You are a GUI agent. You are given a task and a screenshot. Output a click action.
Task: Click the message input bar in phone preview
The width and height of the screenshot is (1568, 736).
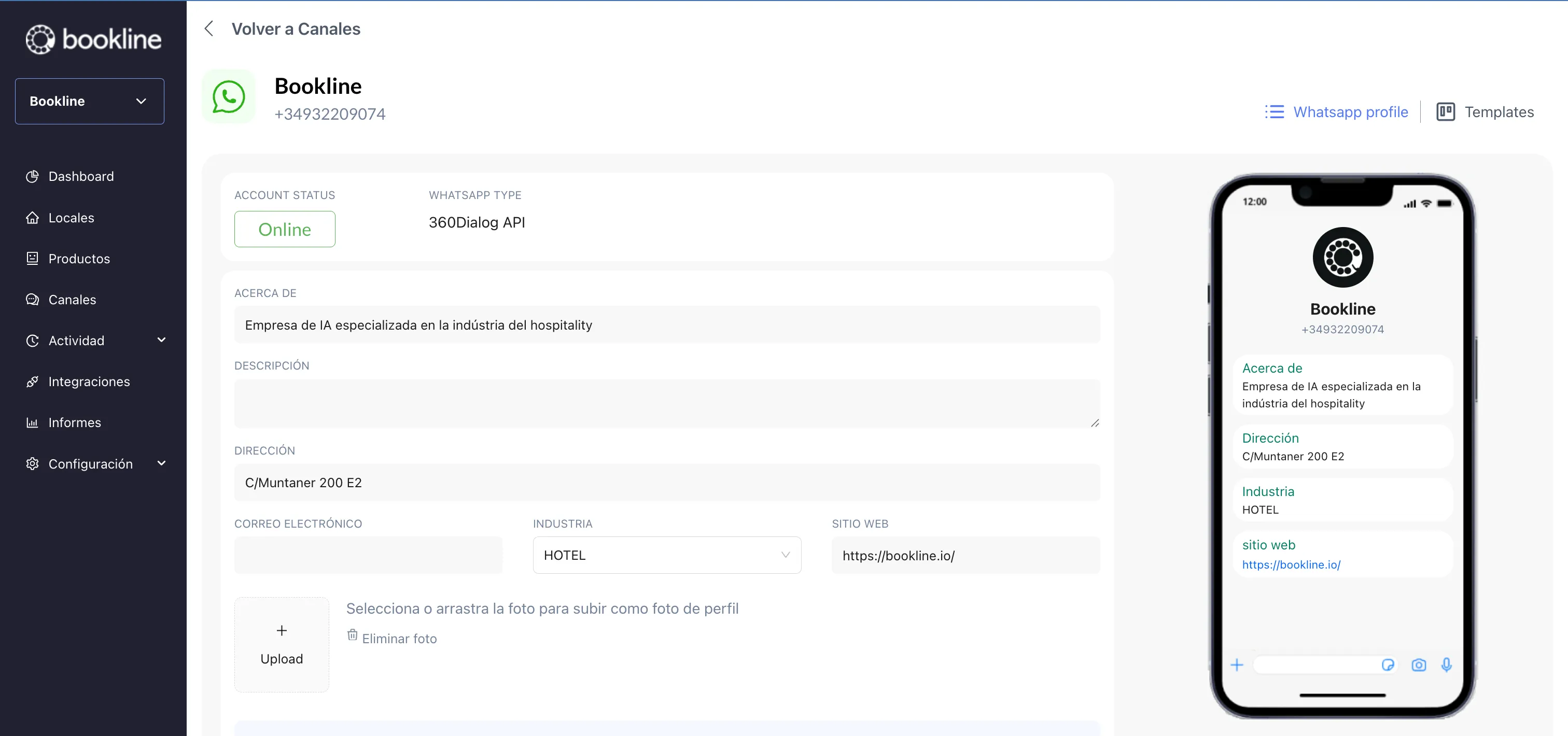(x=1326, y=665)
